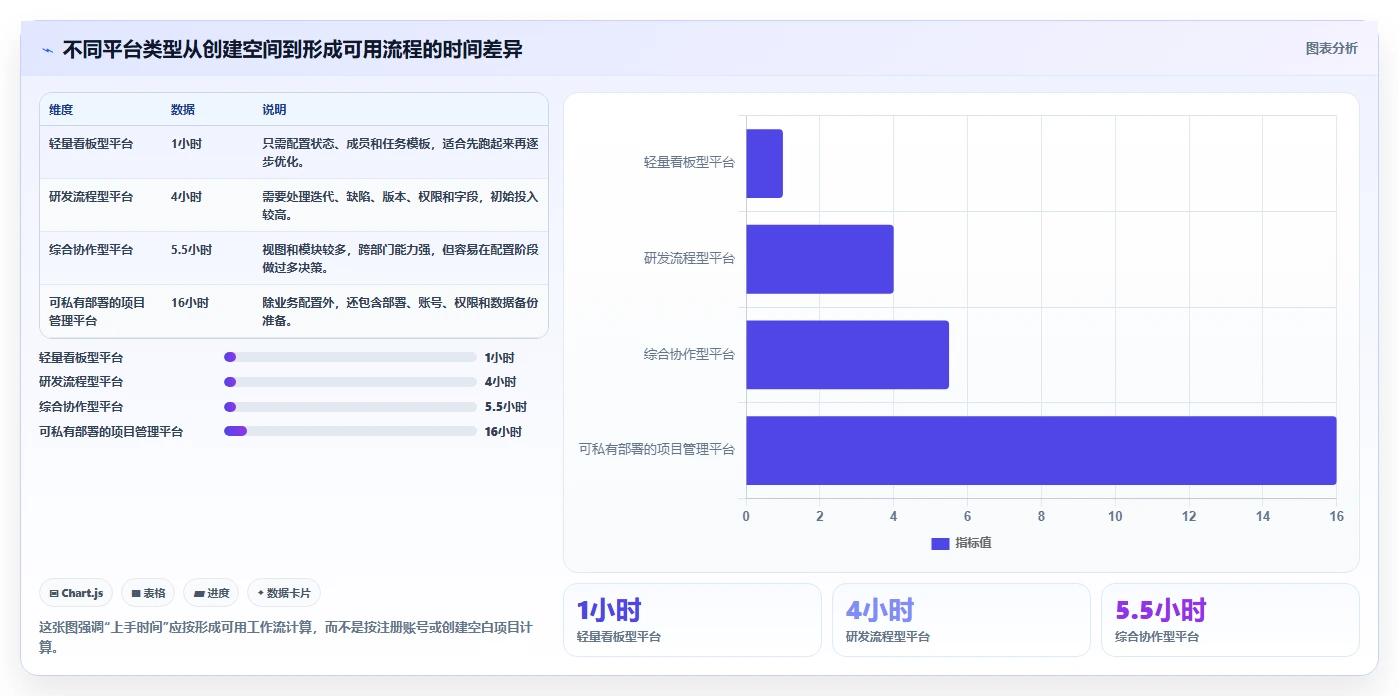Click the page title 不同平台类型从创建空间到形成可用流程的时间差异
1399x696 pixels.
pyautogui.click(x=292, y=50)
